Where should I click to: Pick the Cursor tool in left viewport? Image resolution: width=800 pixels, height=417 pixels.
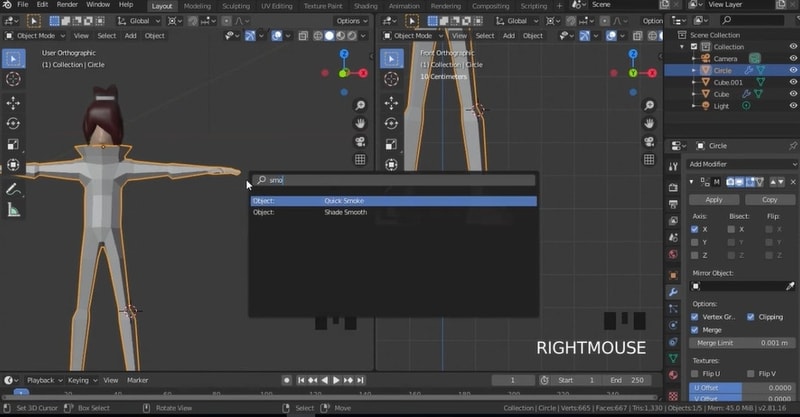click(13, 78)
